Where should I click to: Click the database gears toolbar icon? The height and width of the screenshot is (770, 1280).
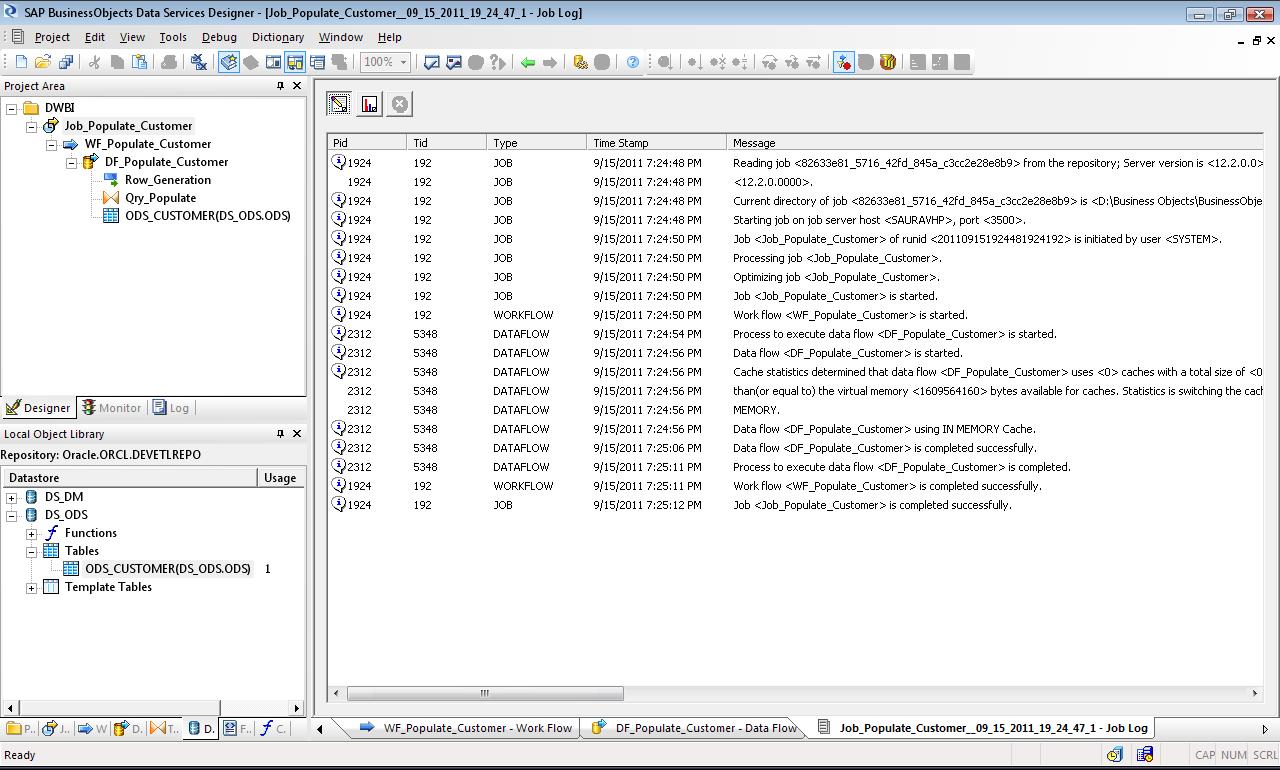tap(580, 62)
